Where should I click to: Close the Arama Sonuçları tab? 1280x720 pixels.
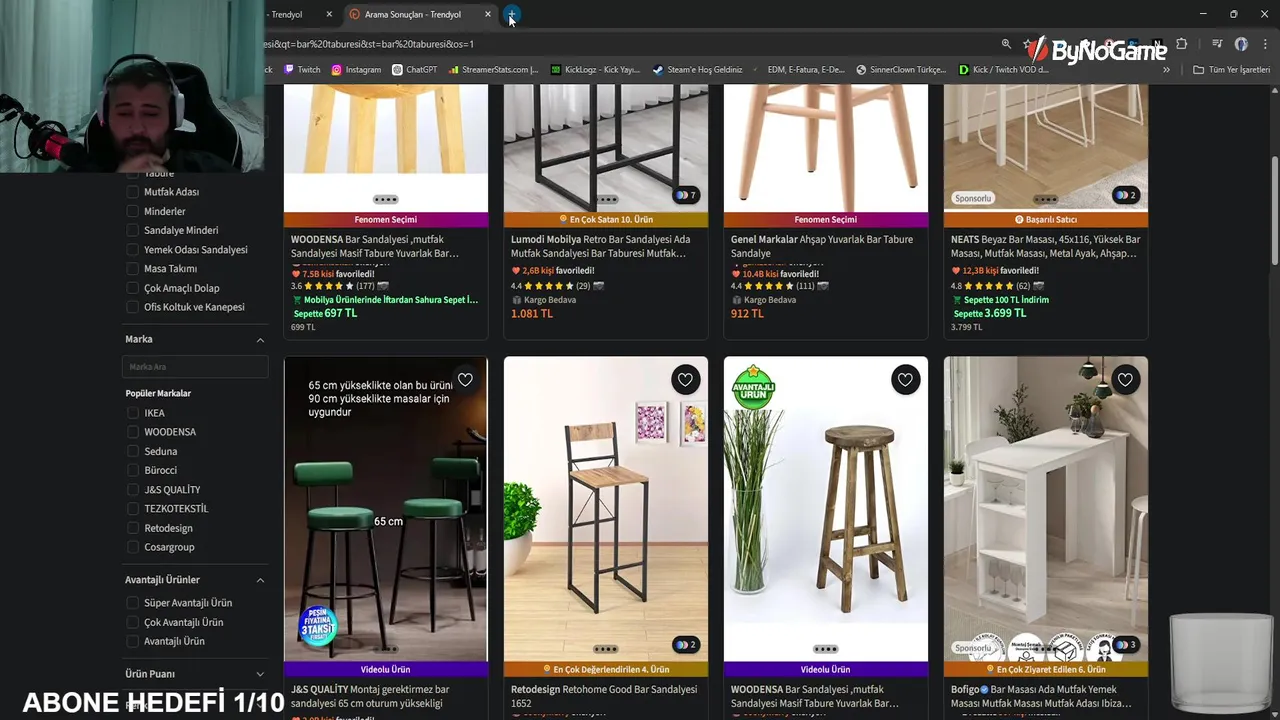[x=488, y=14]
